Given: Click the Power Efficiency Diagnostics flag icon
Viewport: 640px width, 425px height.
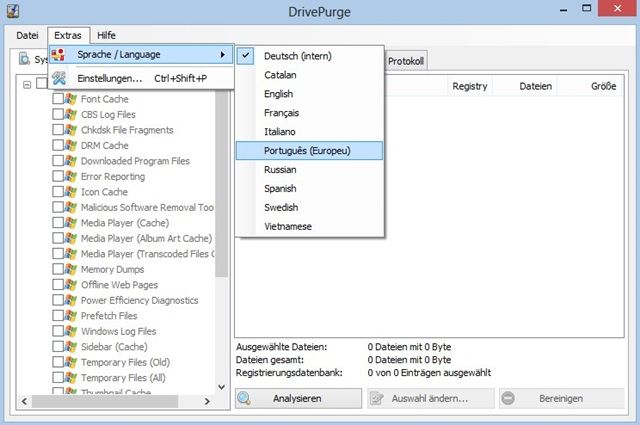Looking at the screenshot, I should point(71,300).
